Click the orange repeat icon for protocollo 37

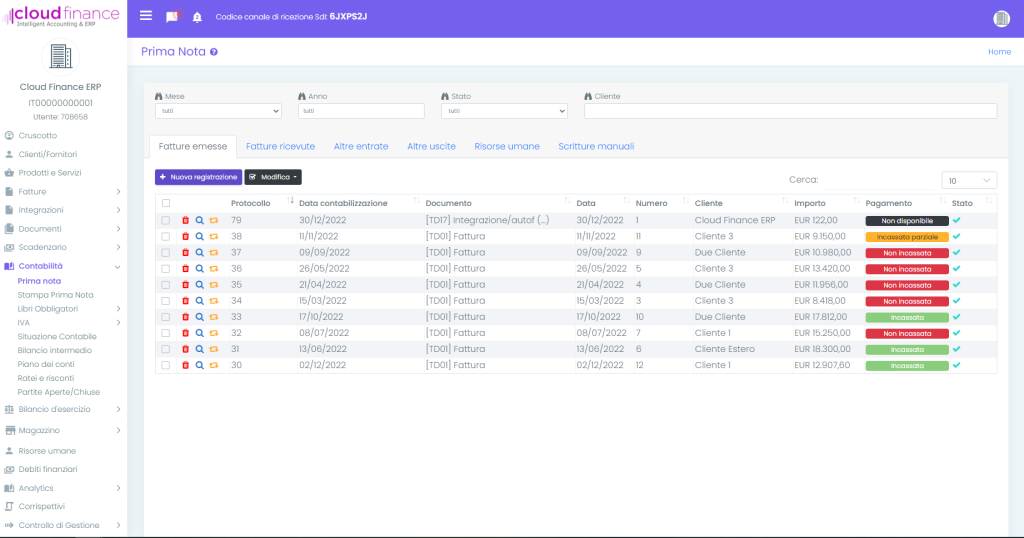[x=214, y=253]
